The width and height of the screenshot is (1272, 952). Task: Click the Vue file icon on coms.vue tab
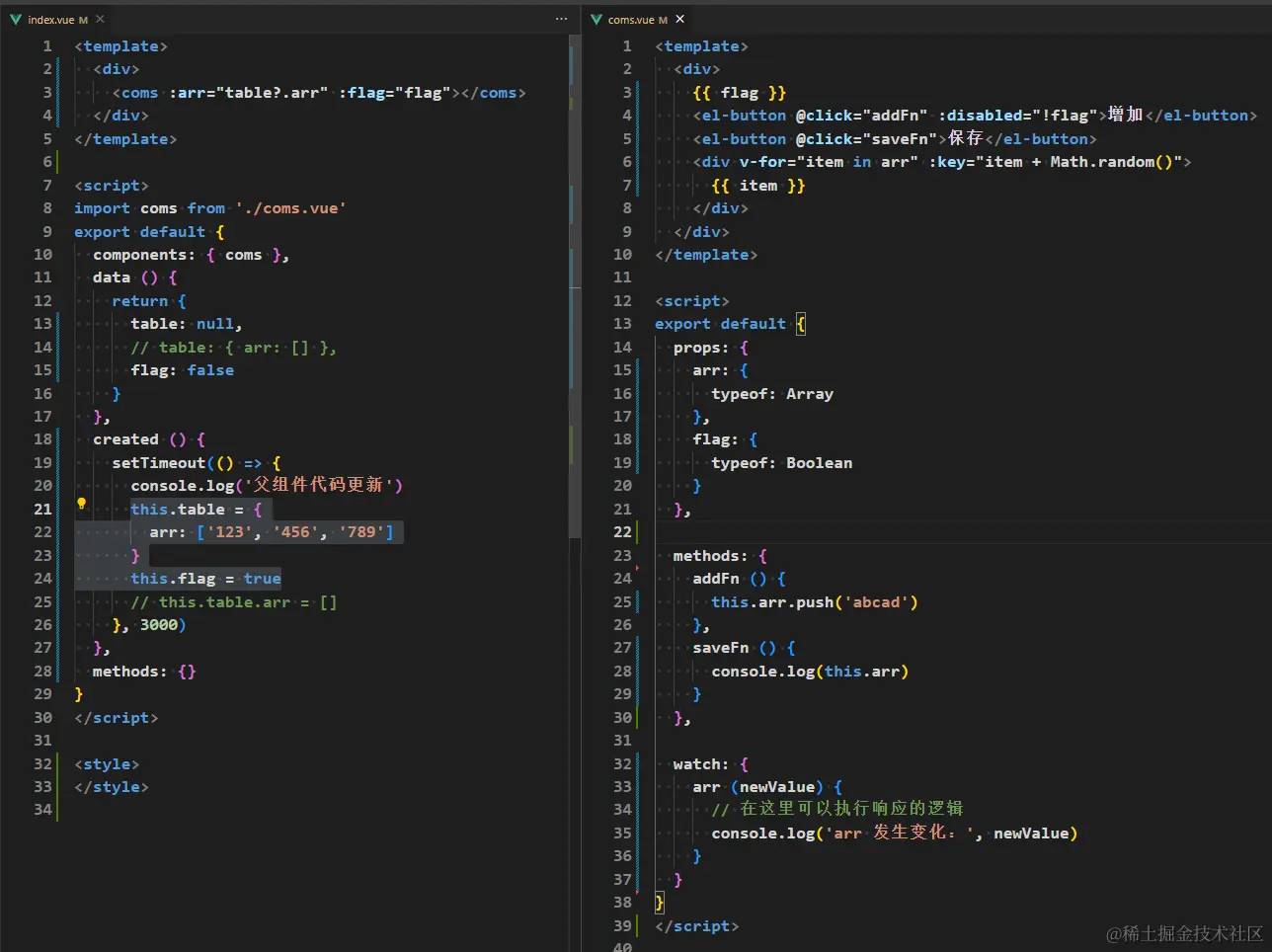(596, 19)
